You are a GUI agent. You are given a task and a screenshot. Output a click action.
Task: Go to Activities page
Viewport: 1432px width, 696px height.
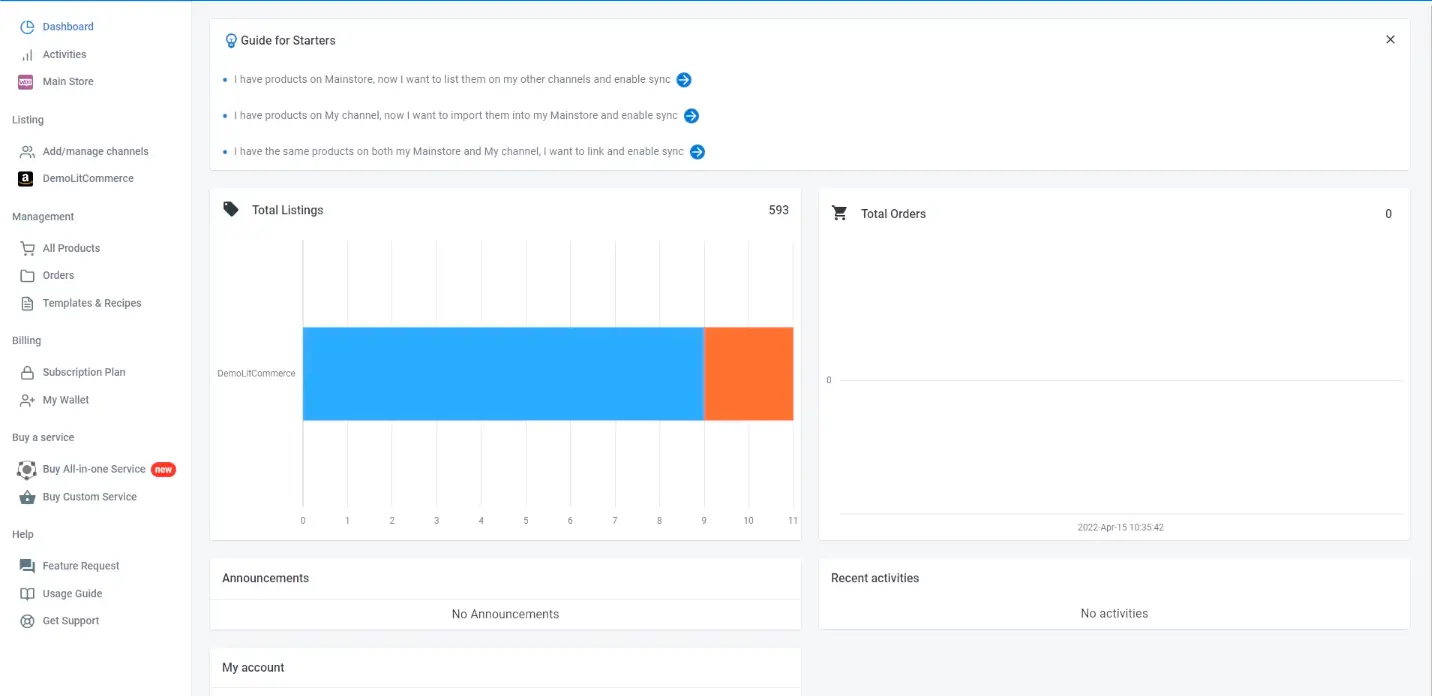pyautogui.click(x=64, y=55)
